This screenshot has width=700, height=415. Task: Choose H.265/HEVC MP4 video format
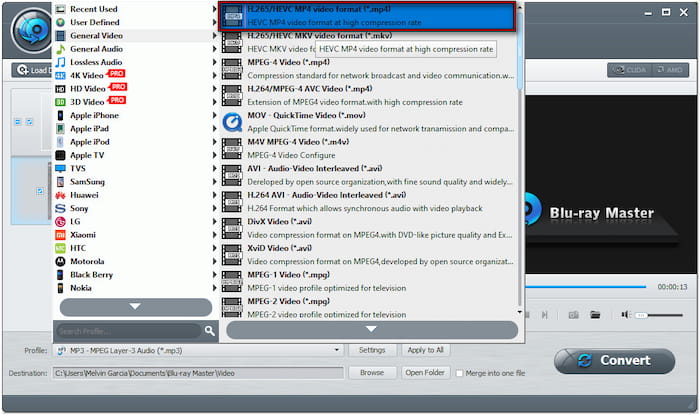point(367,16)
